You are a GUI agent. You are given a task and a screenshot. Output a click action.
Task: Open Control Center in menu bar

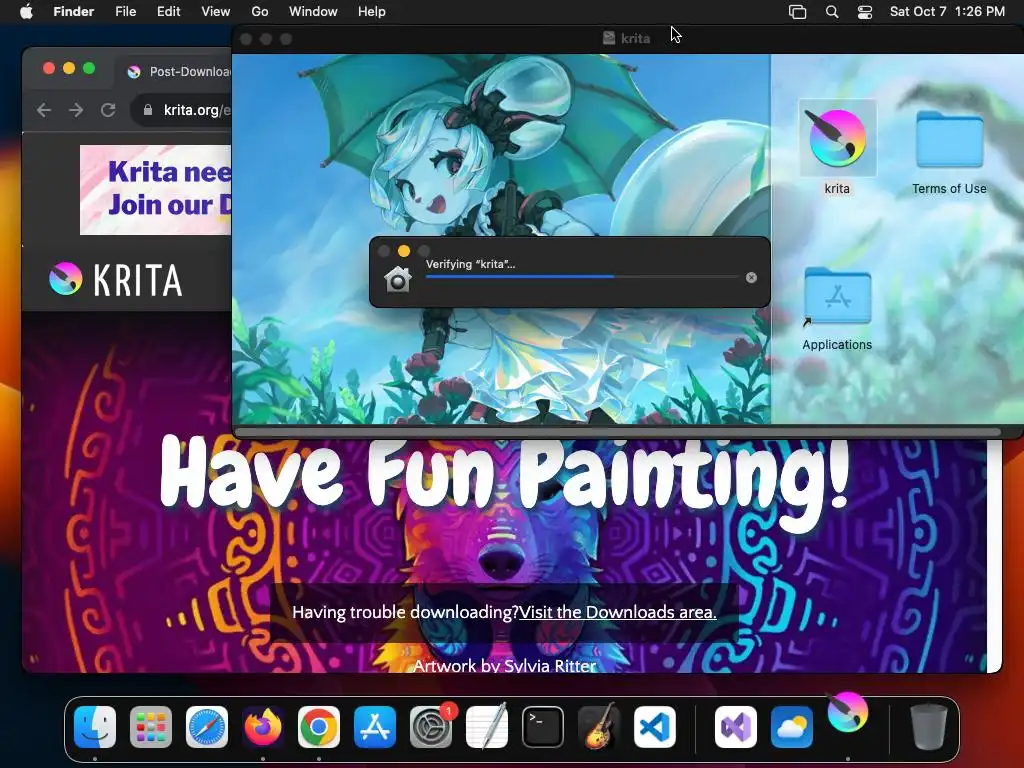pyautogui.click(x=865, y=12)
